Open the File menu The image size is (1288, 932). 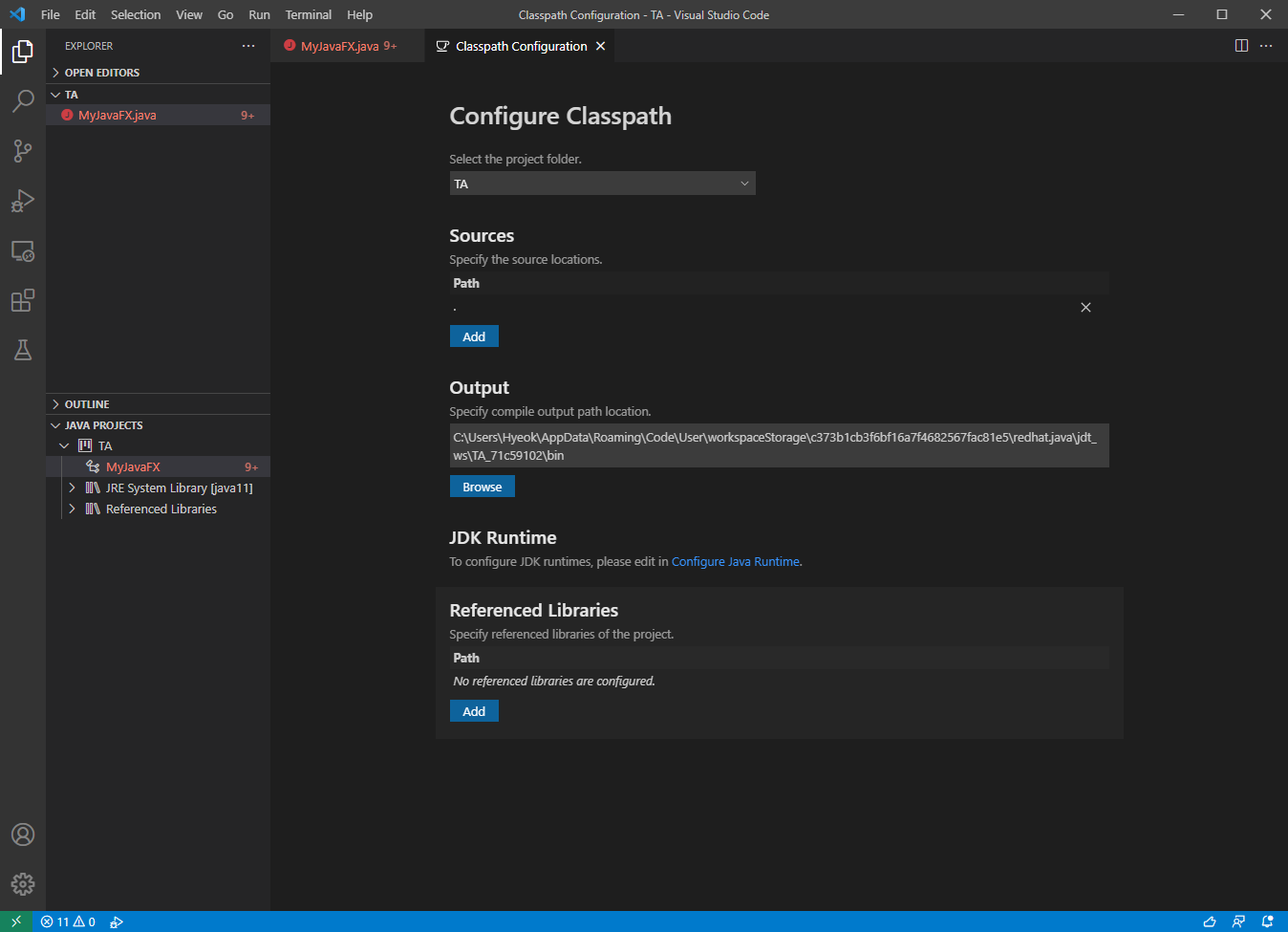[51, 14]
